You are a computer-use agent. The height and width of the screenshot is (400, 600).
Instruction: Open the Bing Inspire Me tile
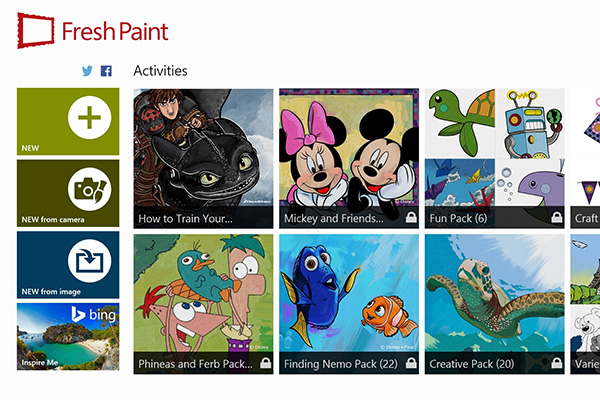pyautogui.click(x=68, y=336)
